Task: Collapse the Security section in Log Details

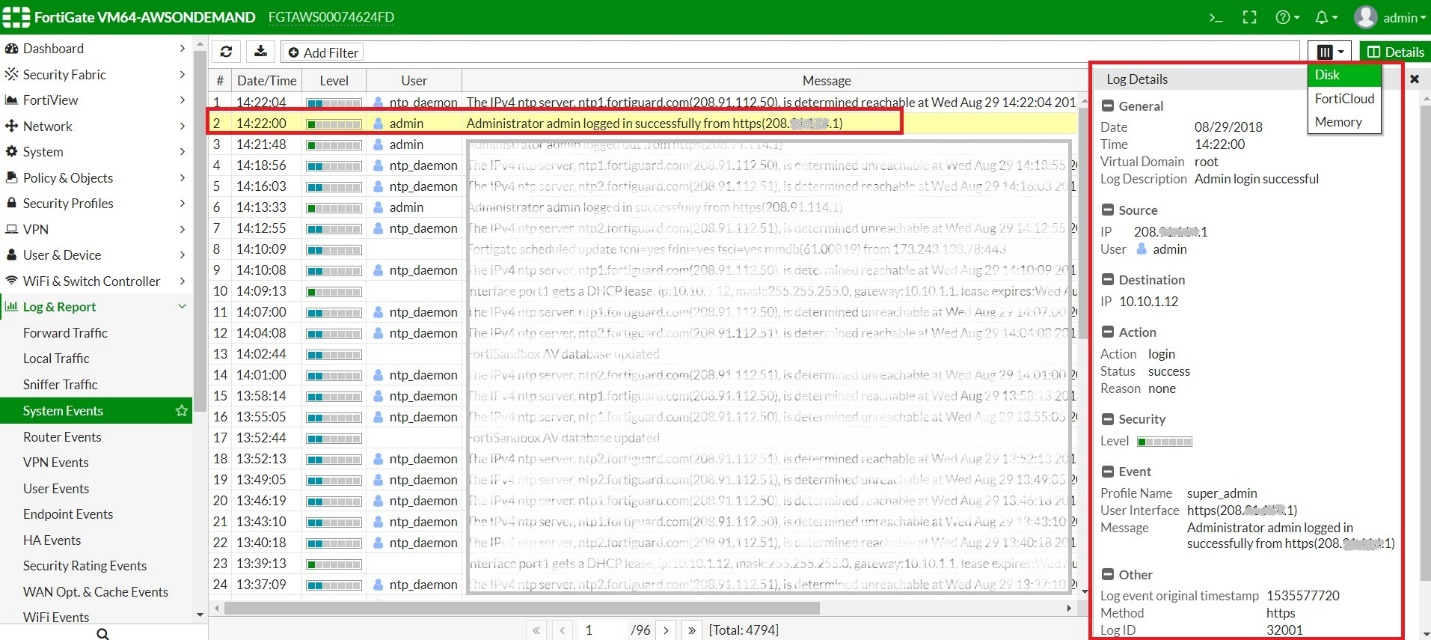Action: pos(1106,419)
